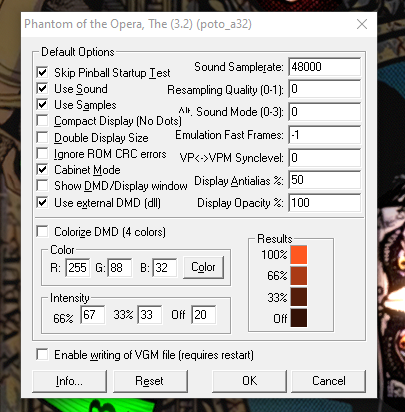The image size is (405, 412).
Task: Toggle the Use Sound checkbox
Action: (x=42, y=89)
